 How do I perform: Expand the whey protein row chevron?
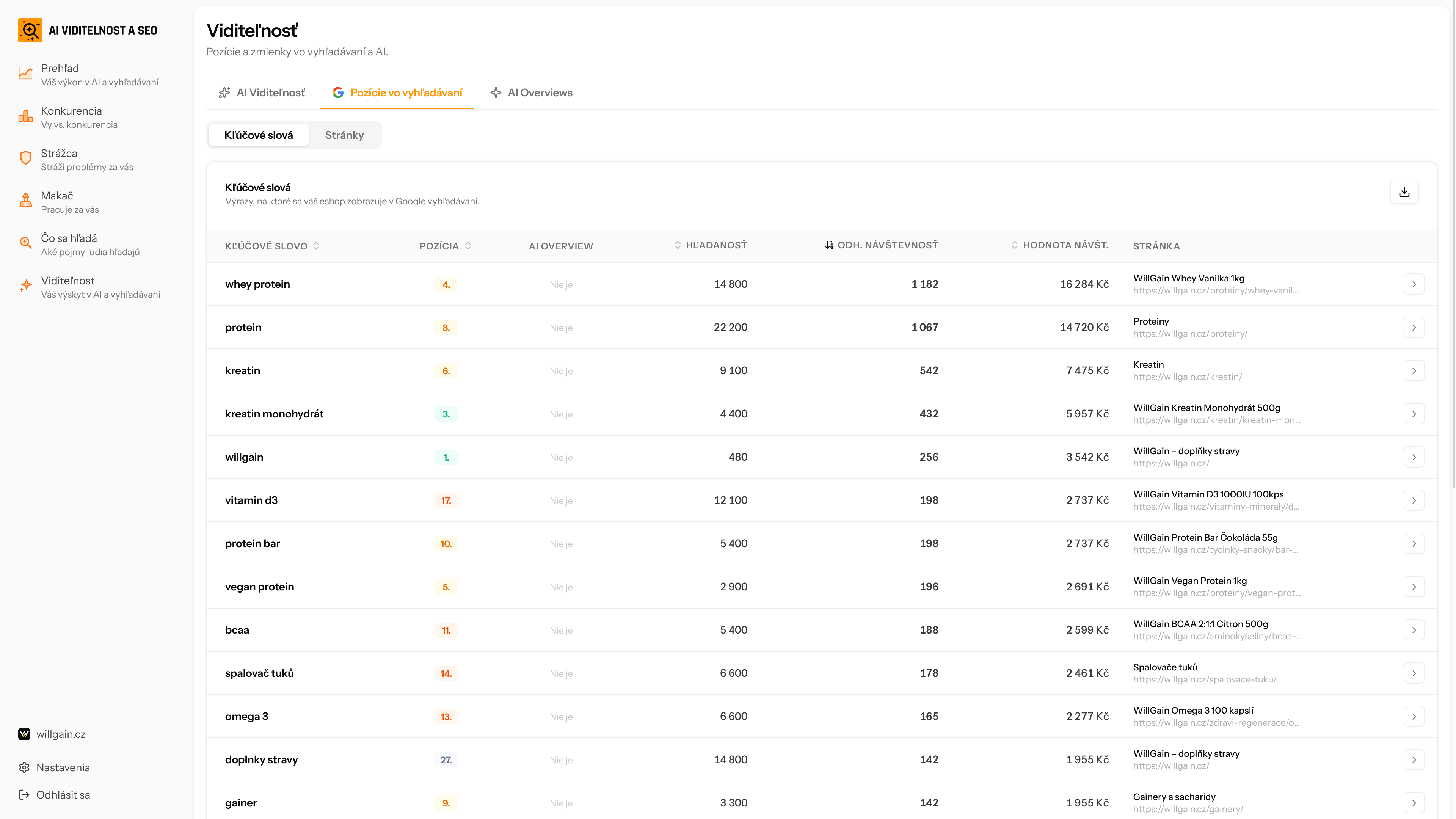click(1414, 284)
